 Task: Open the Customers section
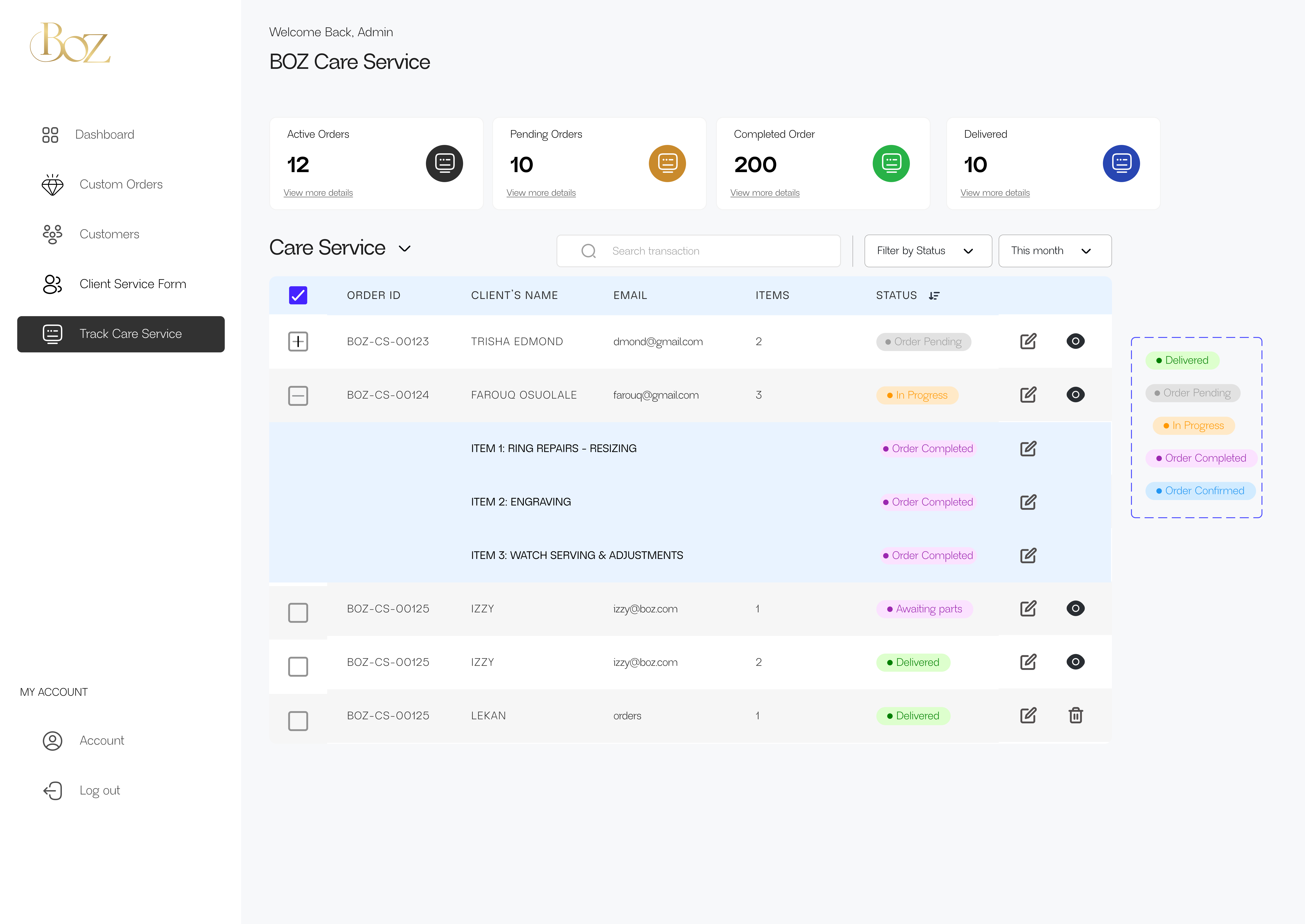(x=109, y=234)
